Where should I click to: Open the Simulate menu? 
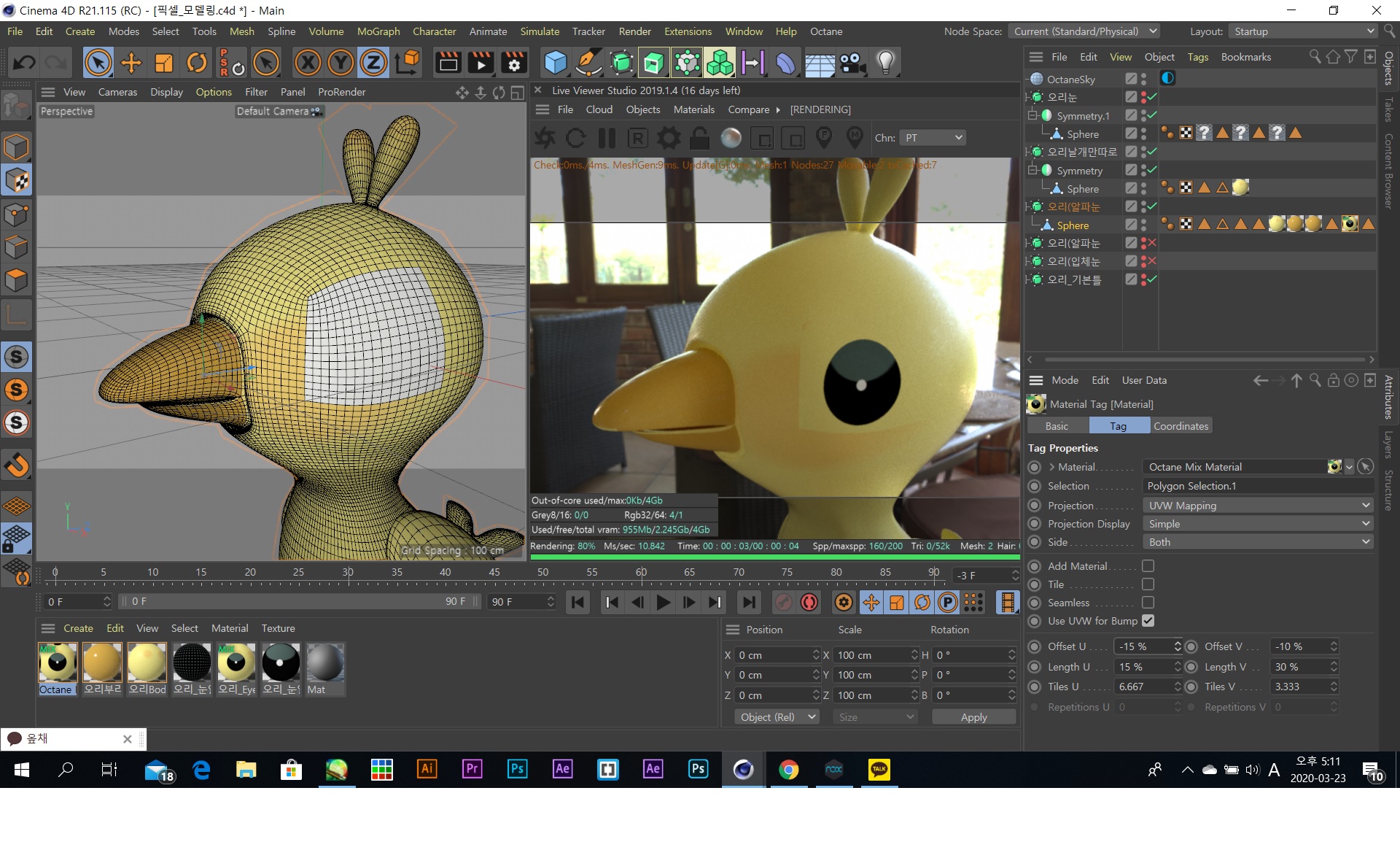pyautogui.click(x=539, y=31)
